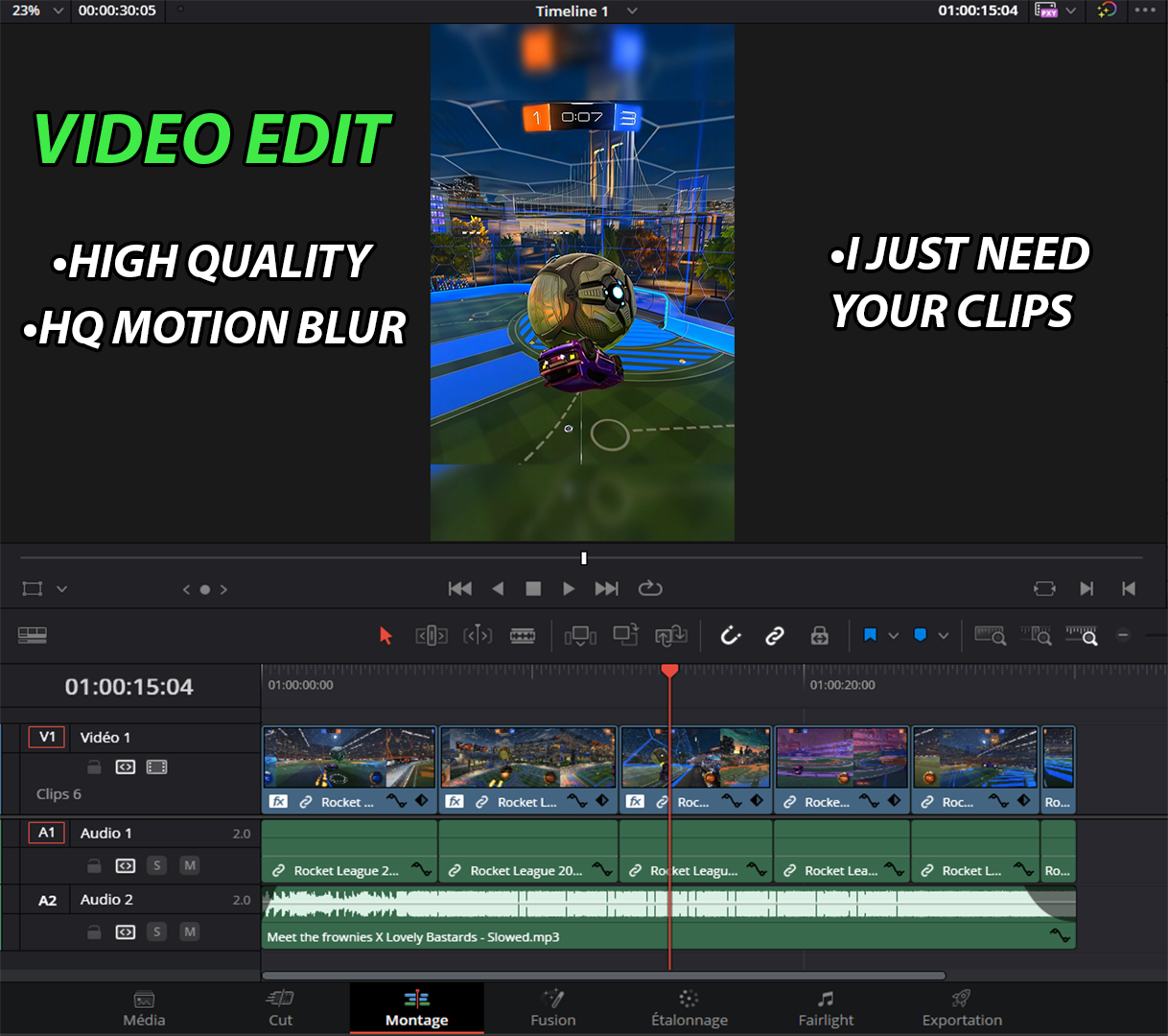The height and width of the screenshot is (1036, 1168).
Task: Mute the Audio 2 track
Action: [x=190, y=931]
